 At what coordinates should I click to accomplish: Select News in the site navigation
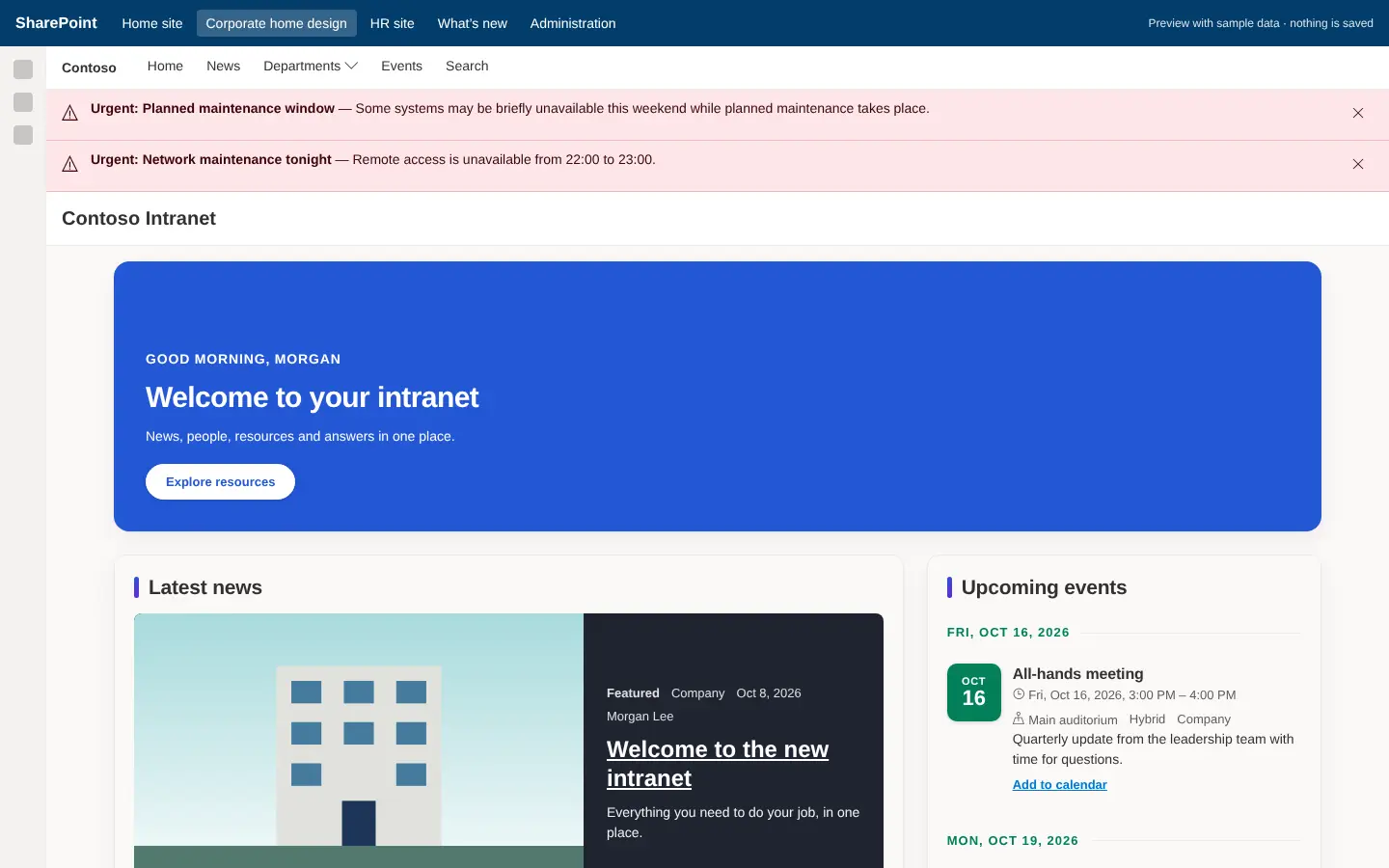pos(223,66)
